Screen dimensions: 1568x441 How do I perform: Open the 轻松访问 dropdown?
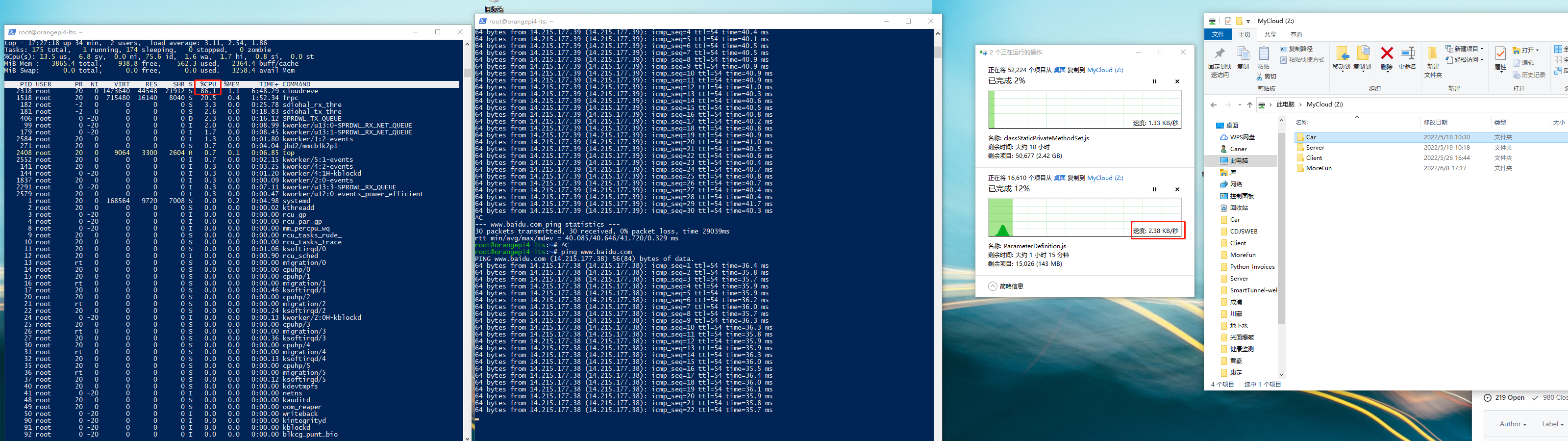coord(1465,60)
